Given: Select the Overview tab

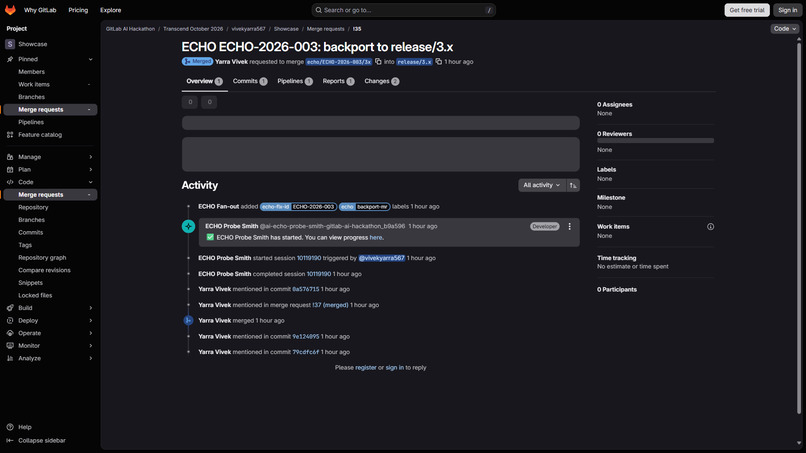Looking at the screenshot, I should pos(204,81).
